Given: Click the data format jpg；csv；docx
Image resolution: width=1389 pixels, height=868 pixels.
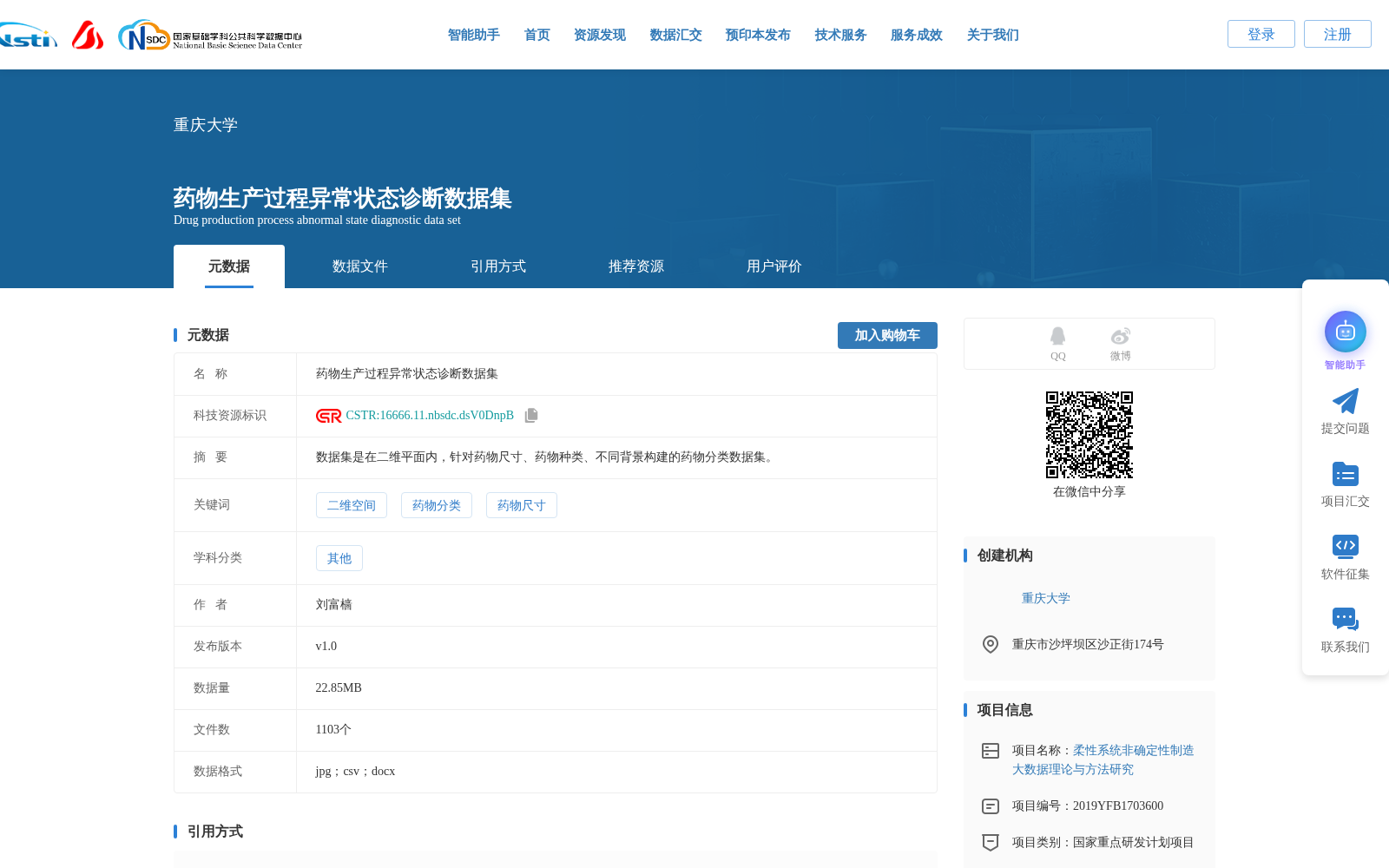Looking at the screenshot, I should point(355,772).
